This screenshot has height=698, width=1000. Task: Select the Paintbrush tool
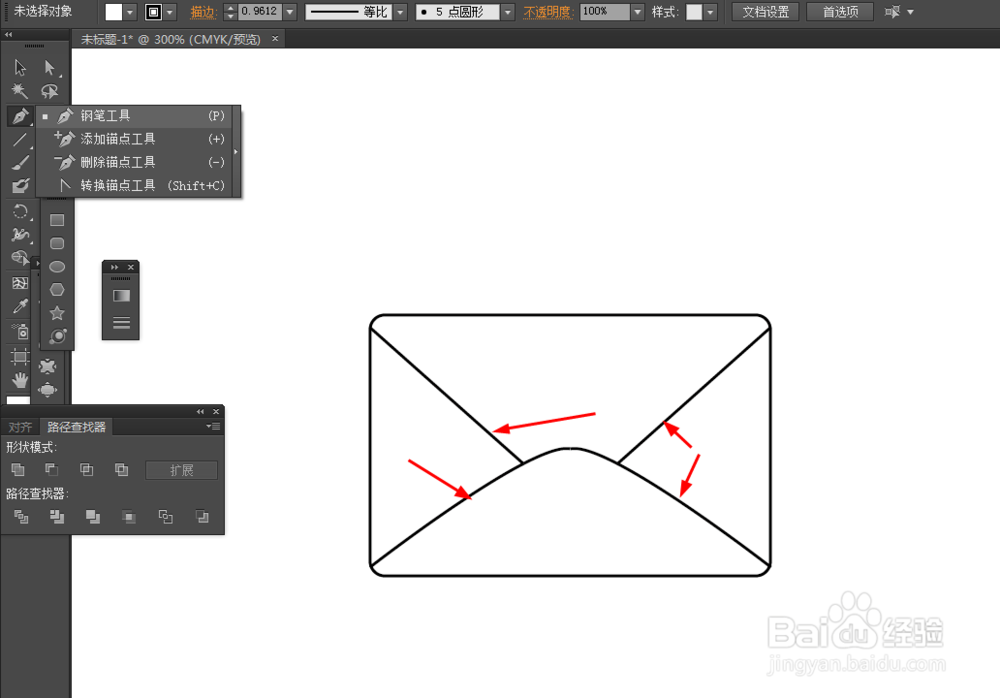[20, 163]
